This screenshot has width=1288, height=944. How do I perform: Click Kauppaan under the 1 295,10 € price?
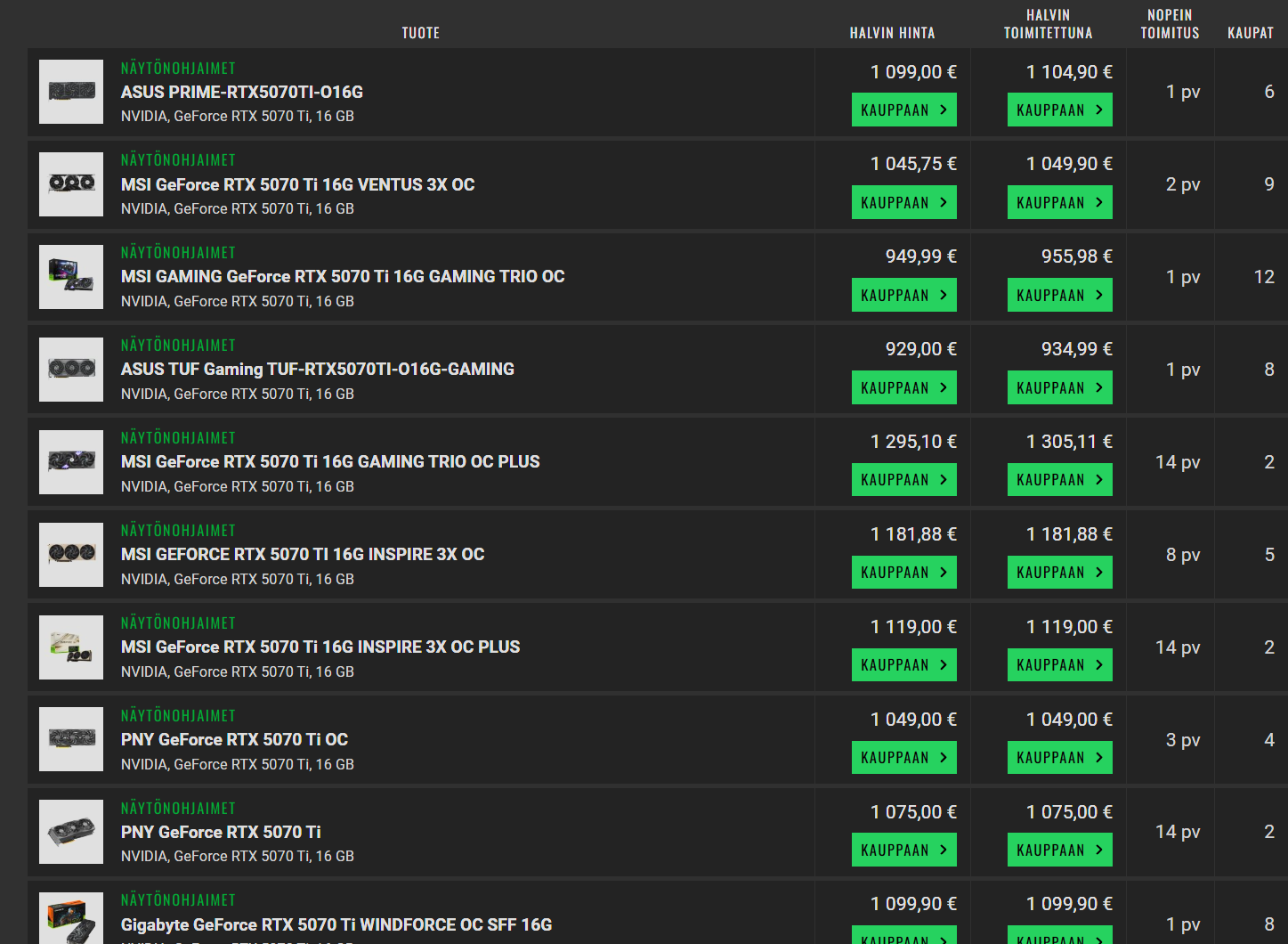coord(904,480)
